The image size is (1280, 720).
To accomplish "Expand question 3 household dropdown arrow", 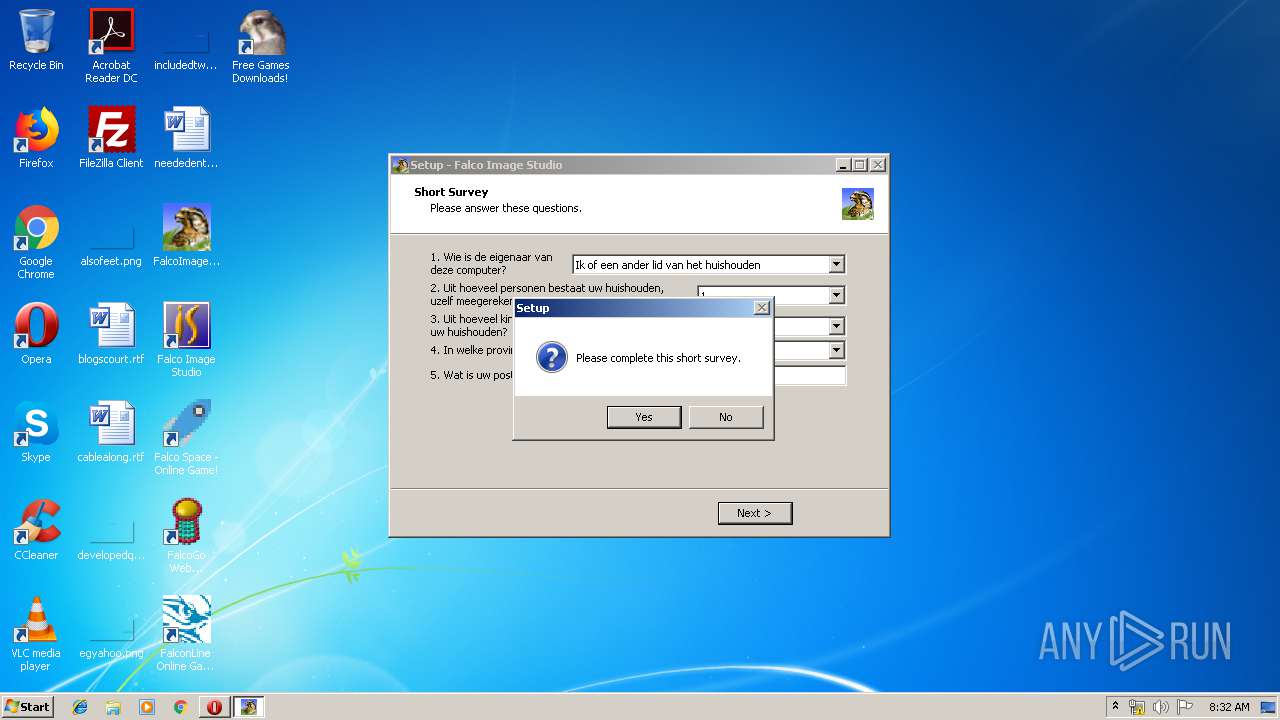I will tap(837, 326).
